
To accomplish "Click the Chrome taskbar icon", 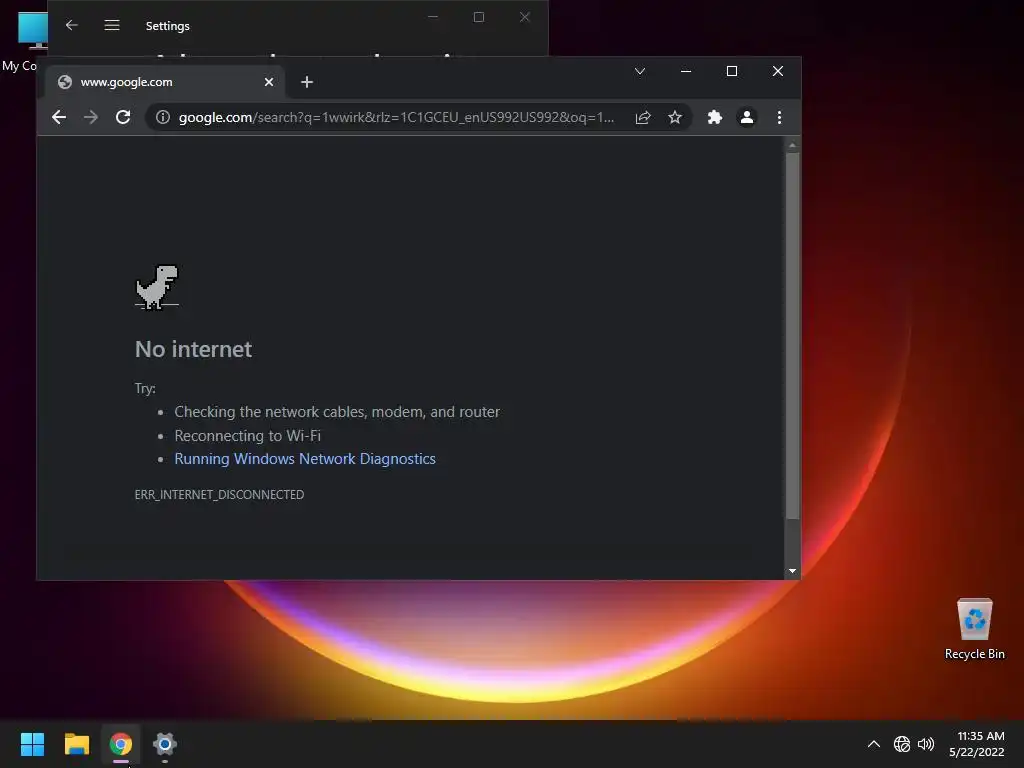I will (x=121, y=744).
